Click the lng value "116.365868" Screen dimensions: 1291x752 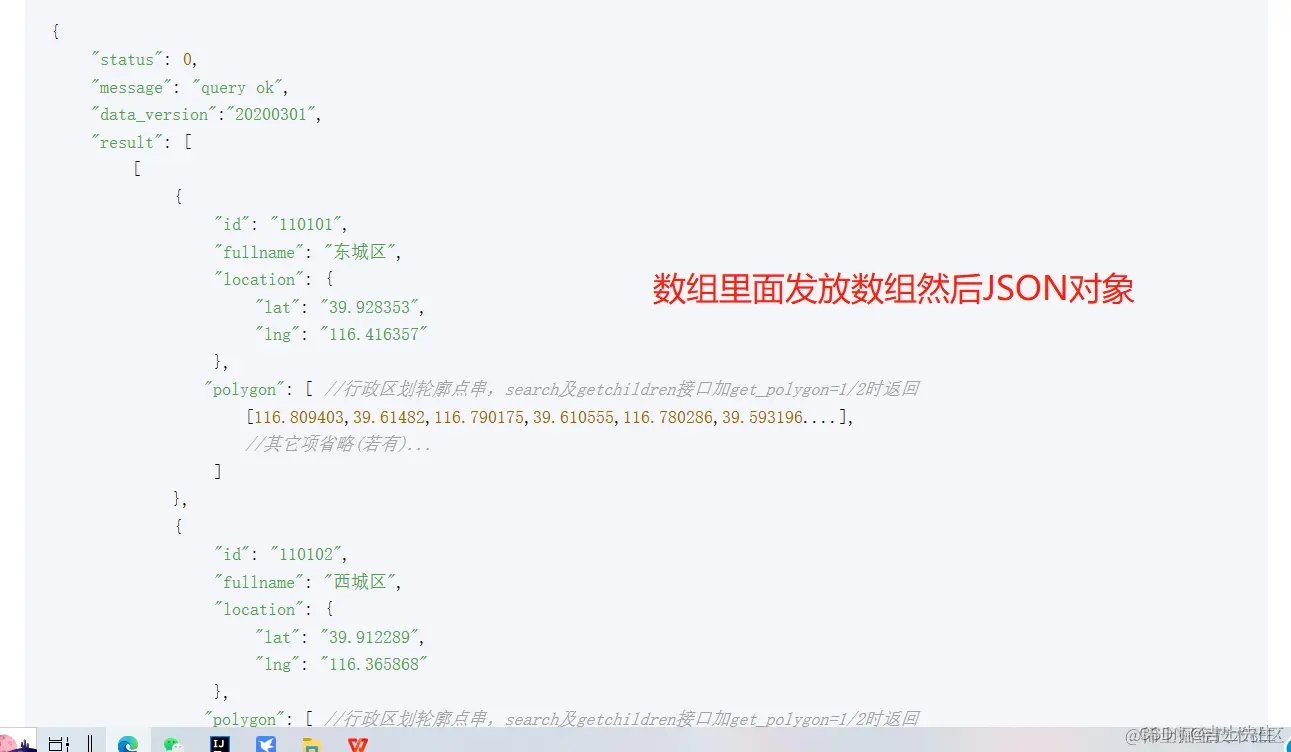[374, 665]
